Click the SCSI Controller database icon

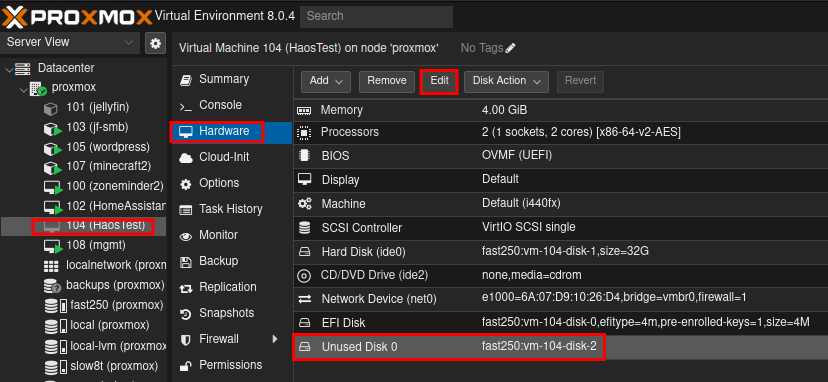(x=305, y=228)
